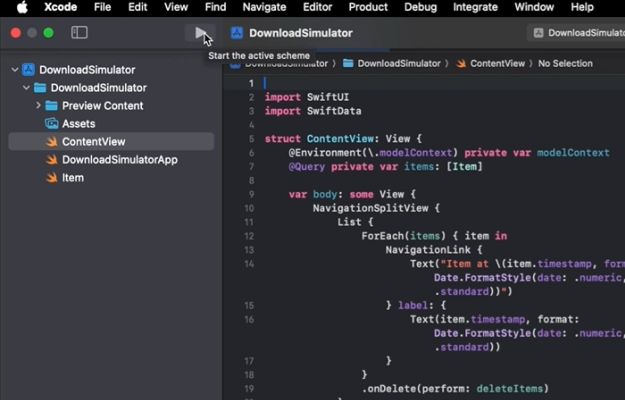625x400 pixels.
Task: Click line number 12 in the gutter
Action: 249,236
